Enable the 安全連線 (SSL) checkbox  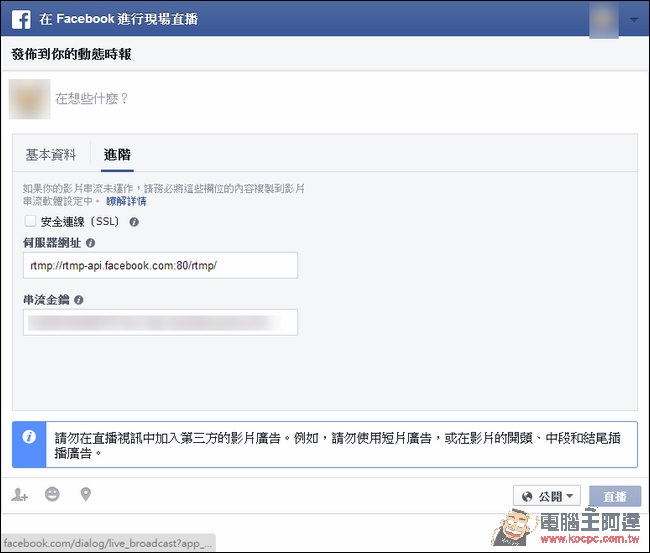[x=30, y=221]
